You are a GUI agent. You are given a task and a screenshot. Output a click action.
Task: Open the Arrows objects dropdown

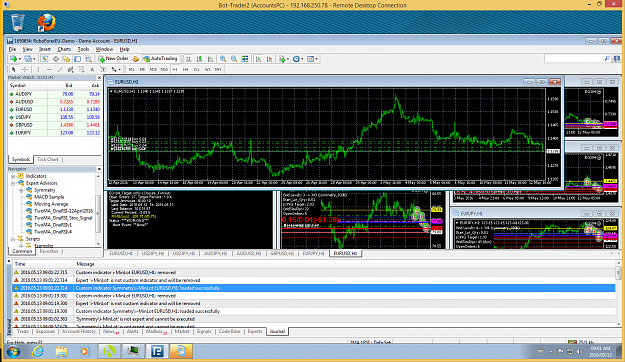coord(116,69)
